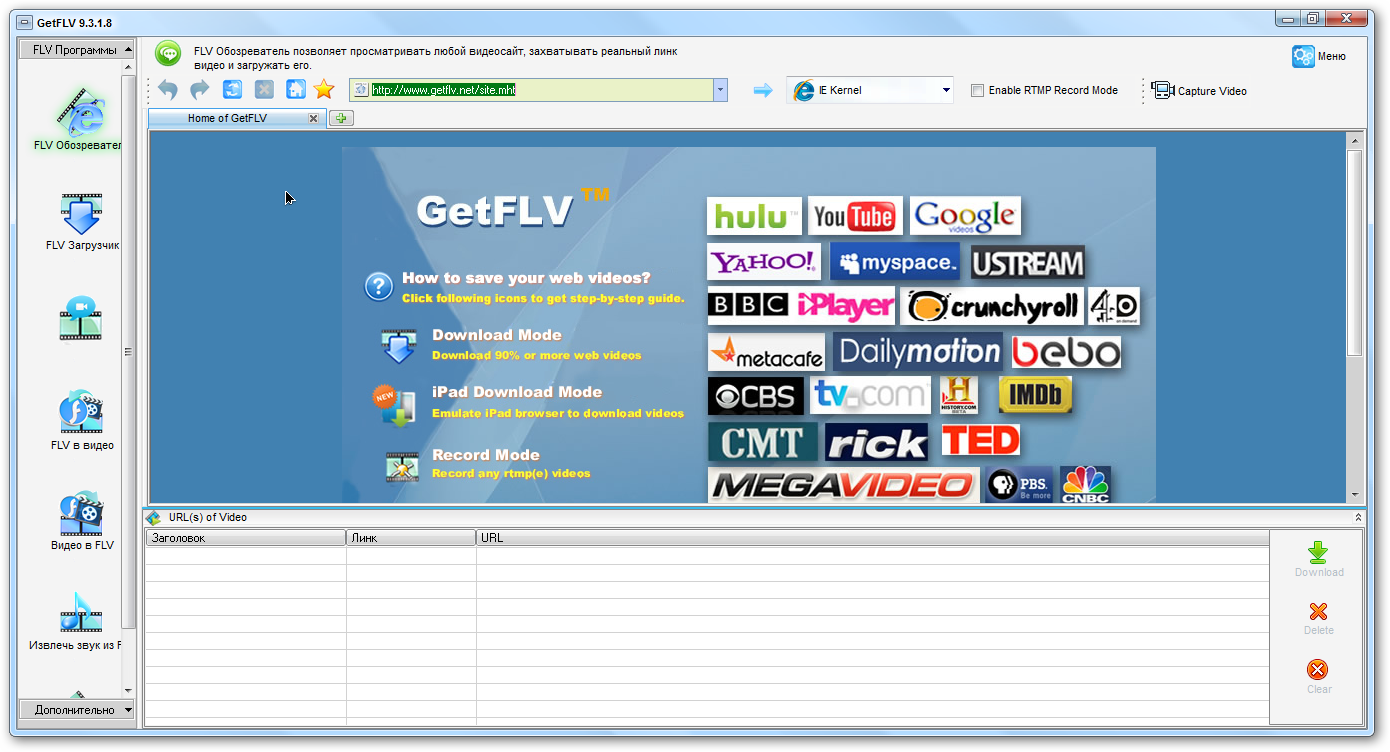Click the USTREAM logo

coord(1028,263)
